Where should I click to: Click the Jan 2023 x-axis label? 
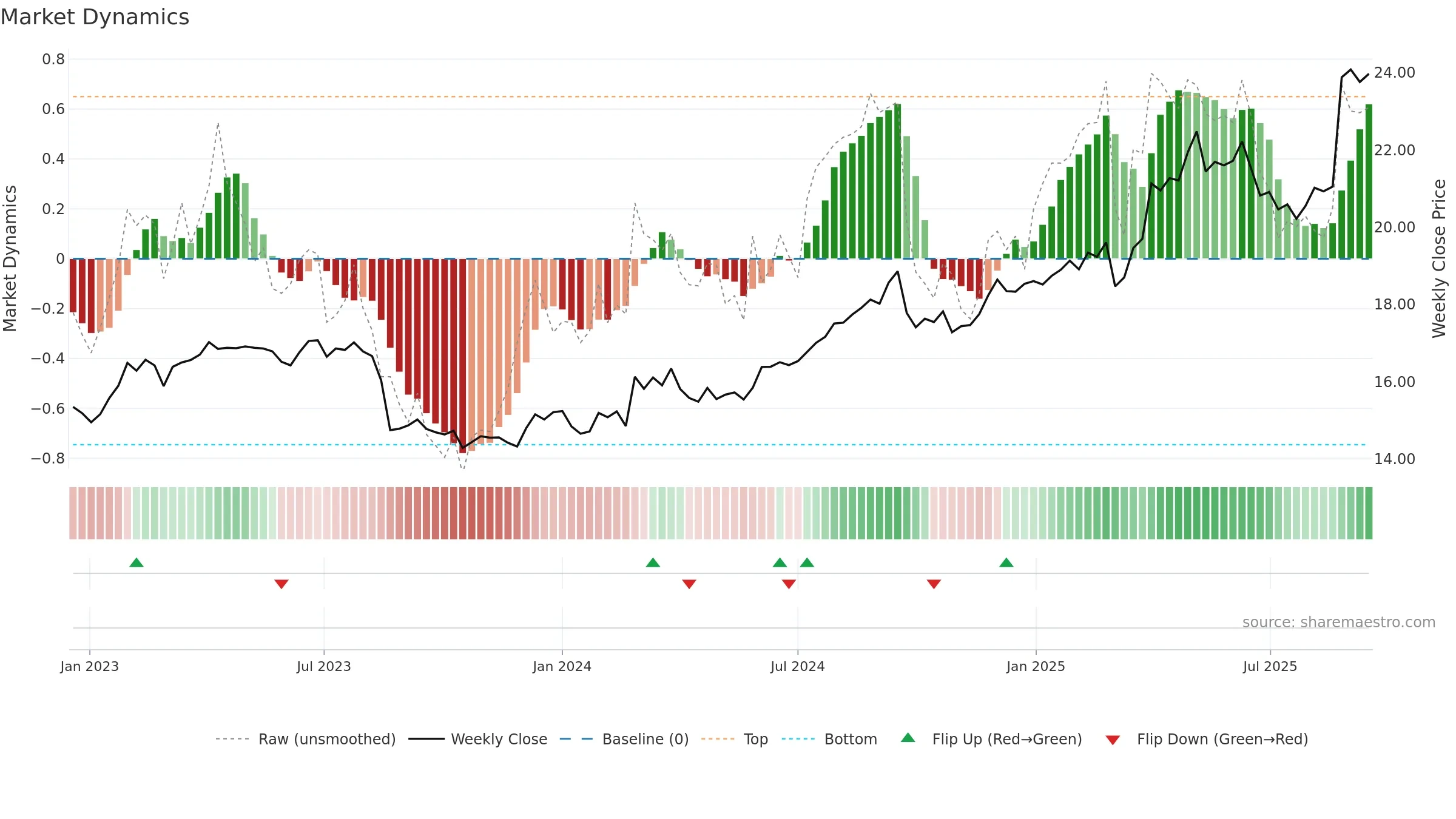click(90, 666)
